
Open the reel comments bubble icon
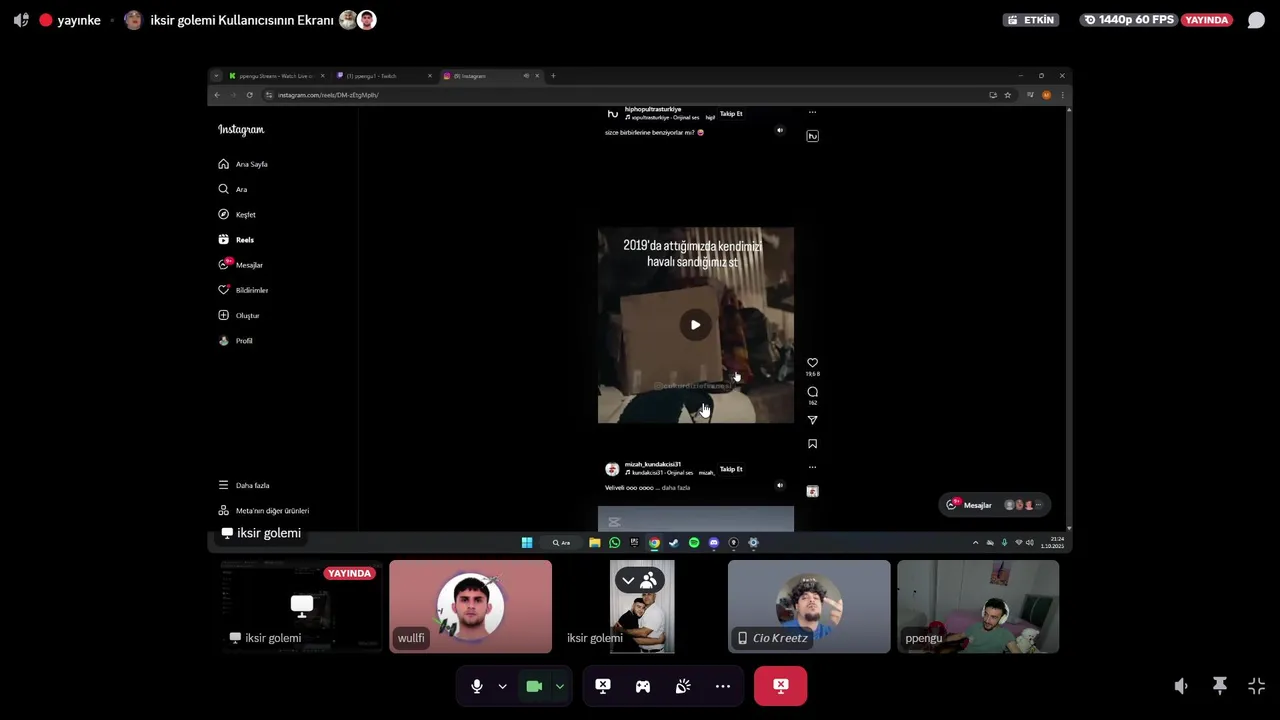point(812,392)
